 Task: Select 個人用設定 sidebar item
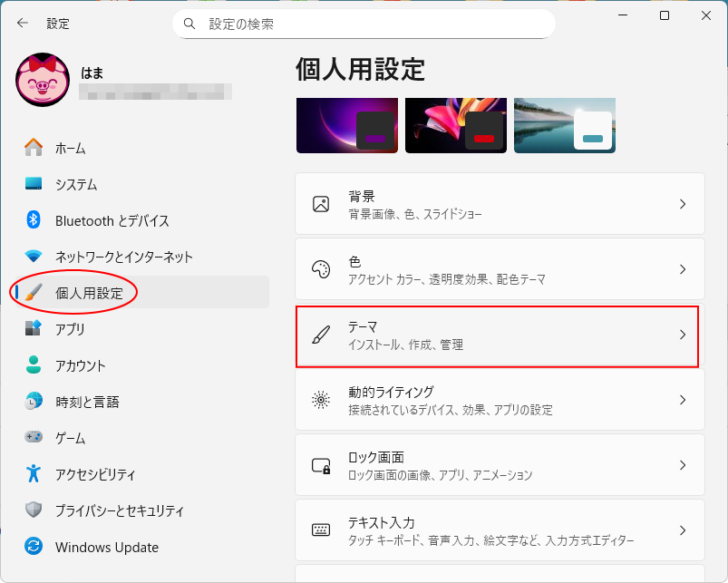[142, 292]
